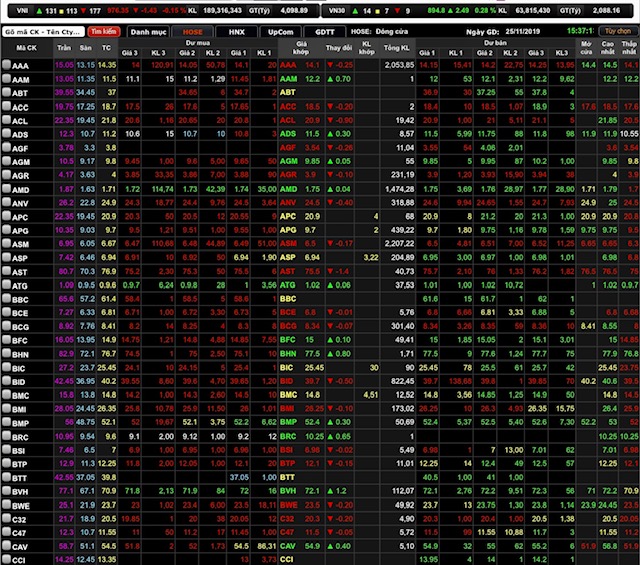Click the red Tìm kiếm button
This screenshot has height=565, width=640.
[103, 31]
